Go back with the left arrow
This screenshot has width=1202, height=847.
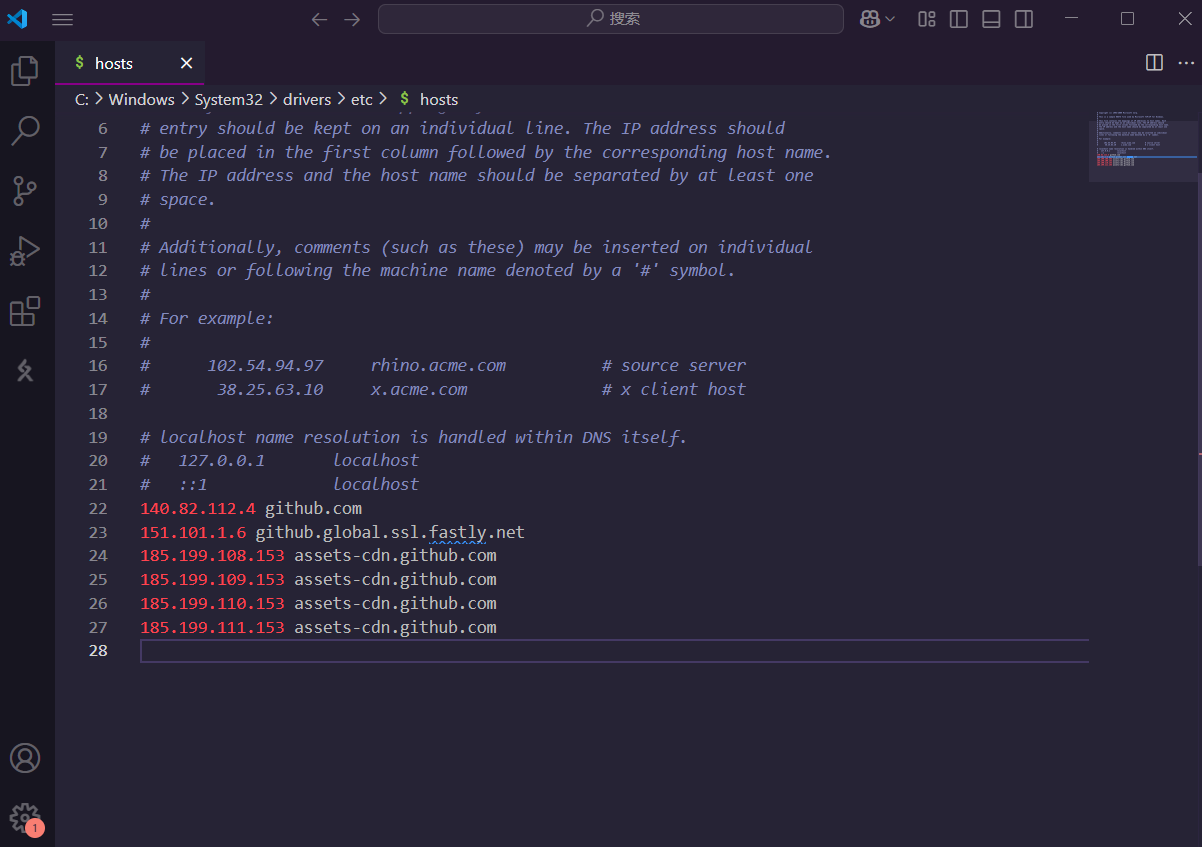[x=319, y=19]
